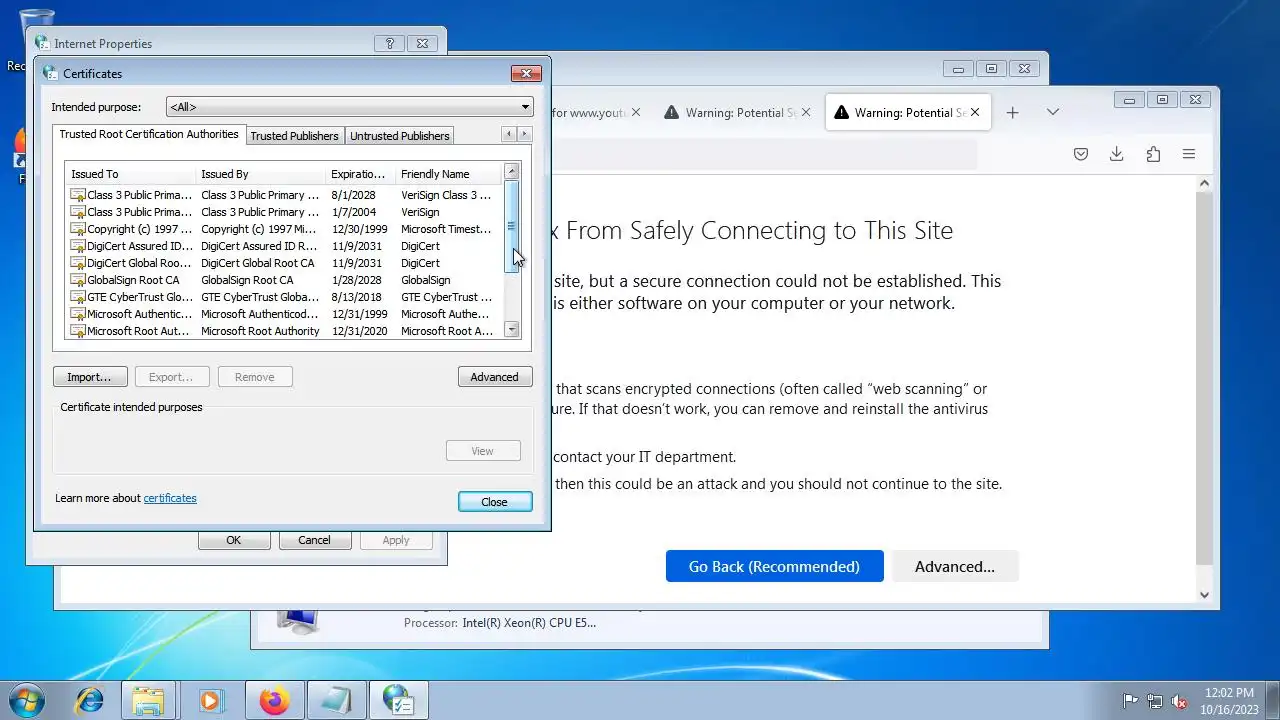Open Windows Explorer folder on taskbar
The image size is (1280, 720).
(148, 701)
